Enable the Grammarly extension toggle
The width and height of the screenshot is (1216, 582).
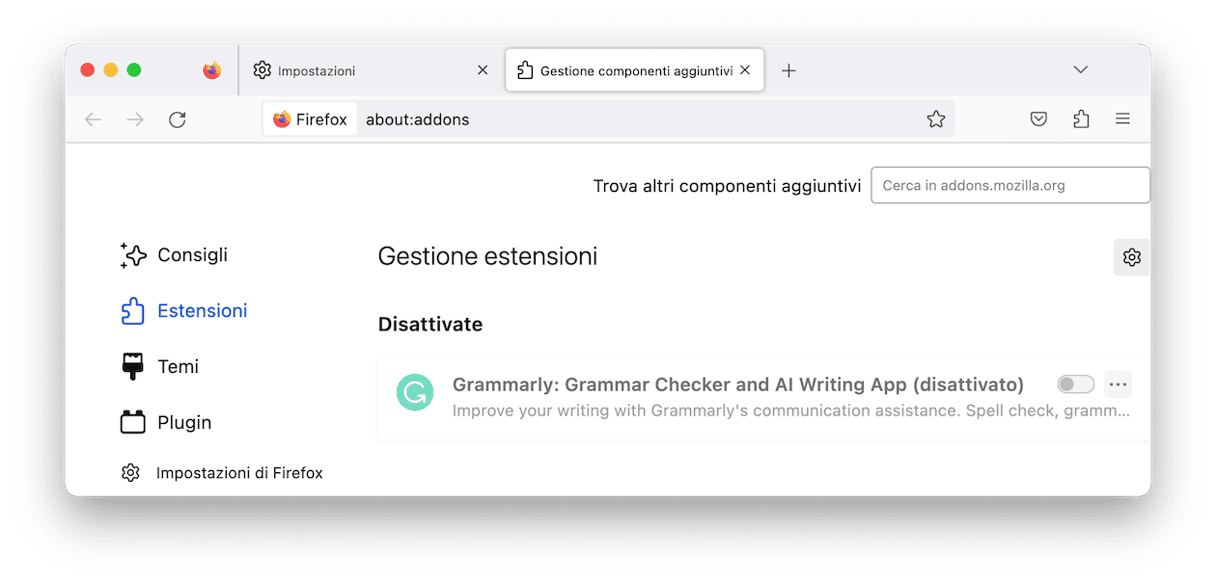coord(1076,384)
